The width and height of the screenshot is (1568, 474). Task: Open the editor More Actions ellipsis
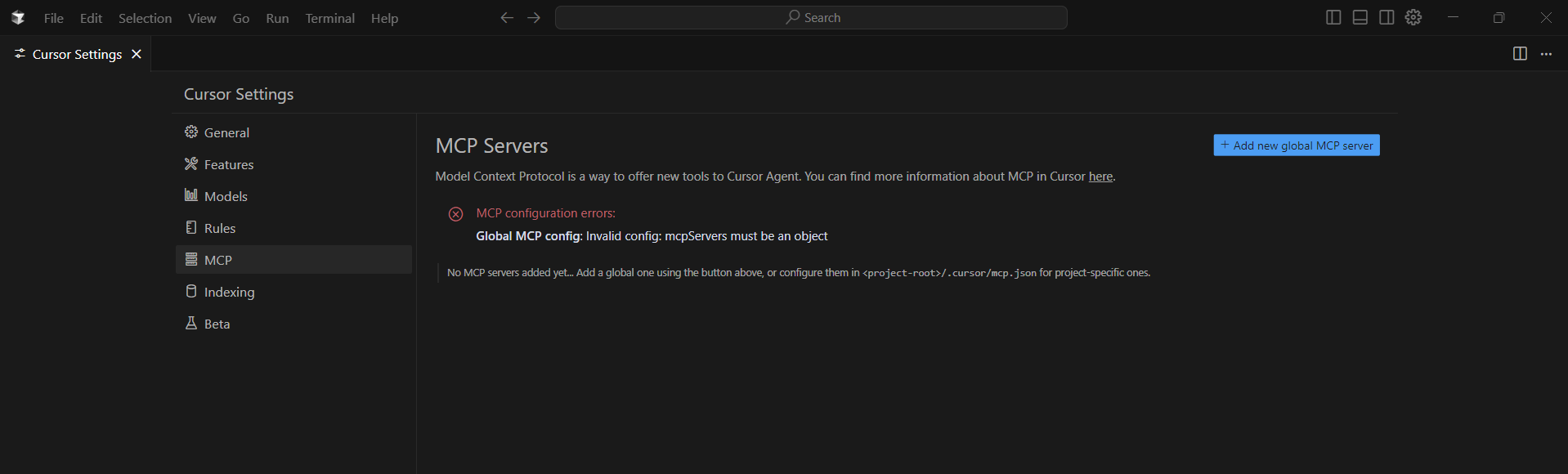(1546, 54)
